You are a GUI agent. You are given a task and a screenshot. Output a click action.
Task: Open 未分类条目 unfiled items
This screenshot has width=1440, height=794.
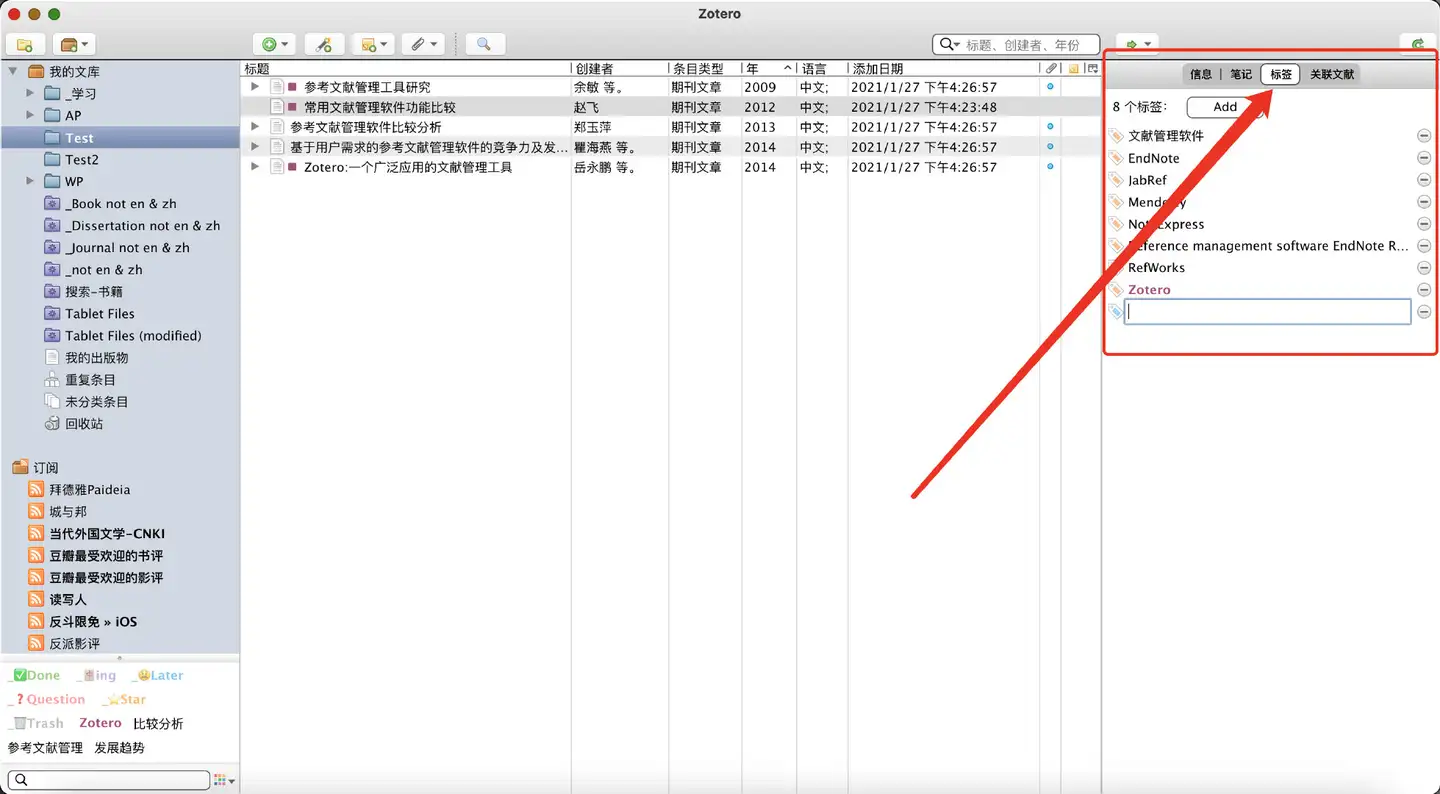coord(96,402)
